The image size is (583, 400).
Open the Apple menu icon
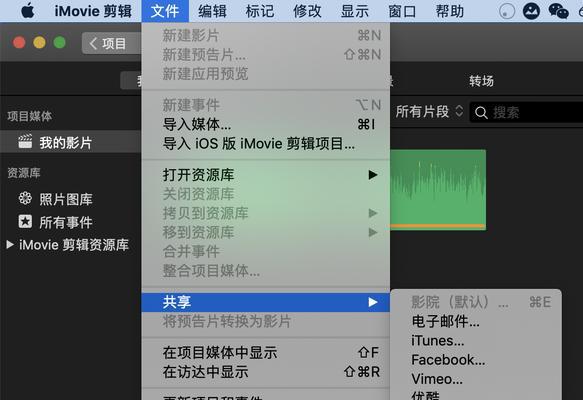[28, 11]
